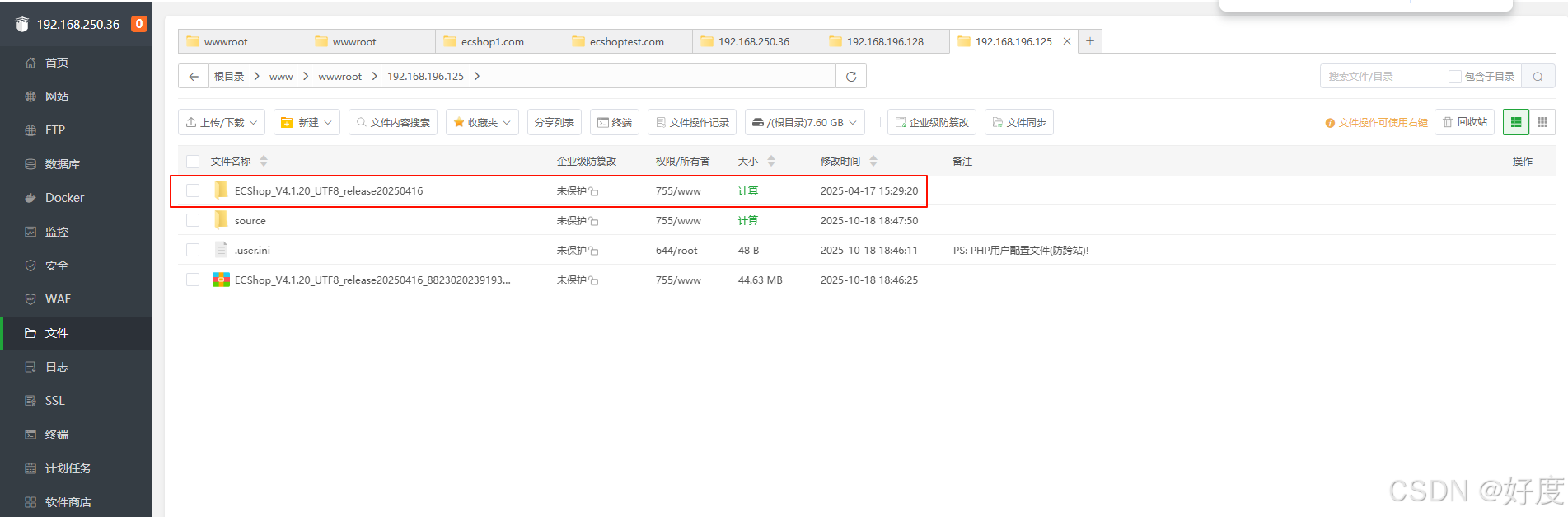Click the refresh icon beside path bar
The image size is (1568, 517).
pyautogui.click(x=851, y=77)
